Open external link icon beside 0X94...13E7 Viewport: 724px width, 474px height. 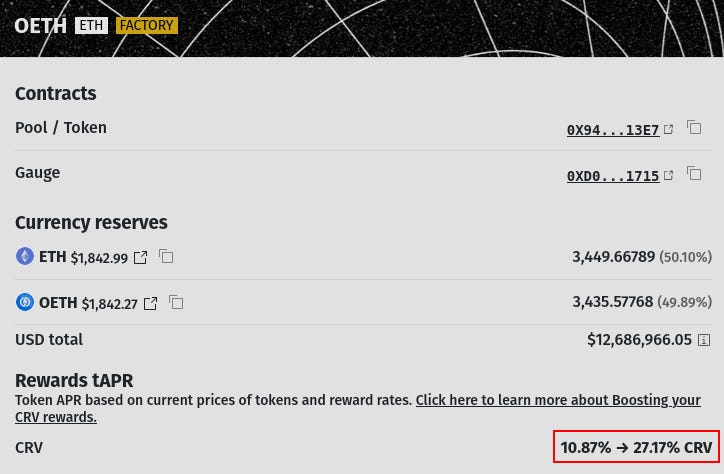coord(669,129)
